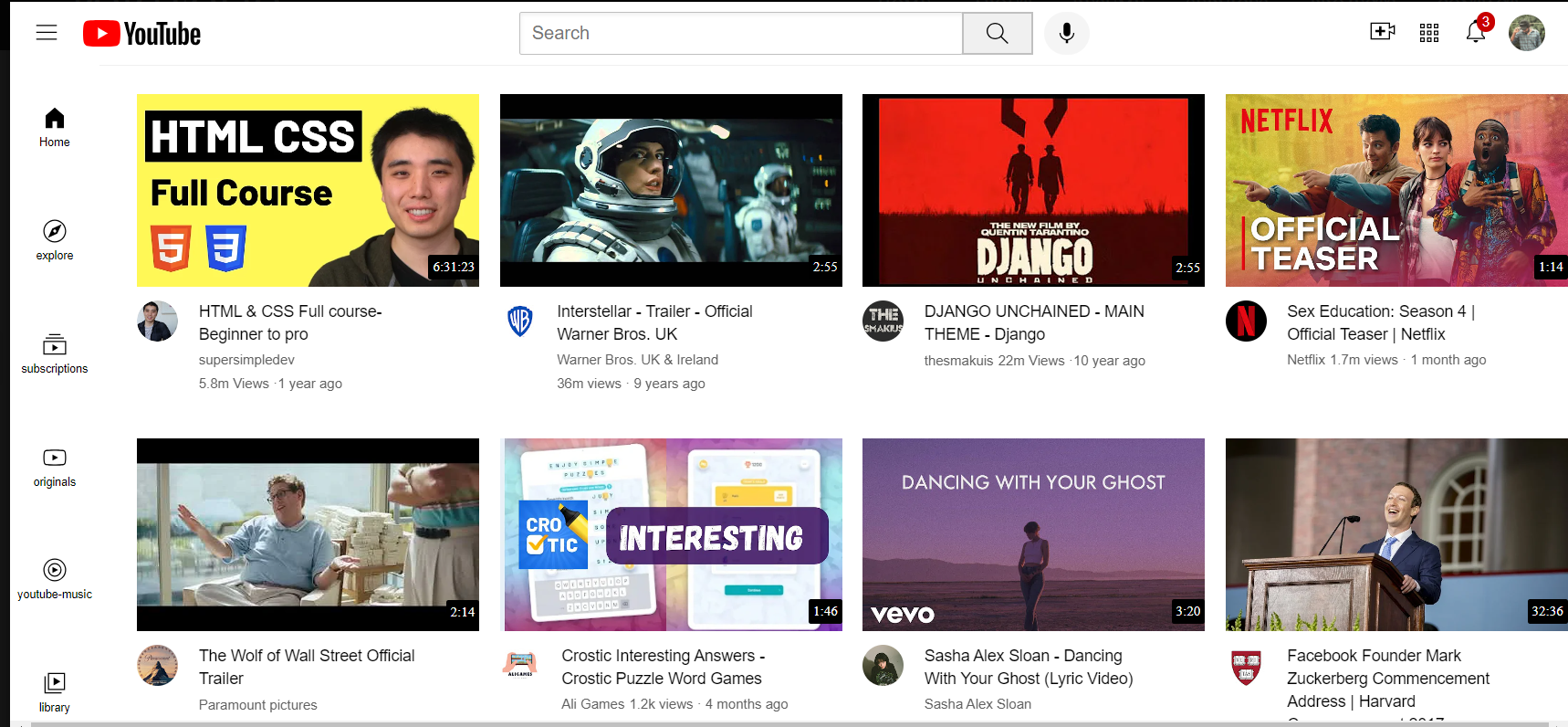Open the explore sidebar item
Screen dimensions: 1568x727
[x=55, y=240]
